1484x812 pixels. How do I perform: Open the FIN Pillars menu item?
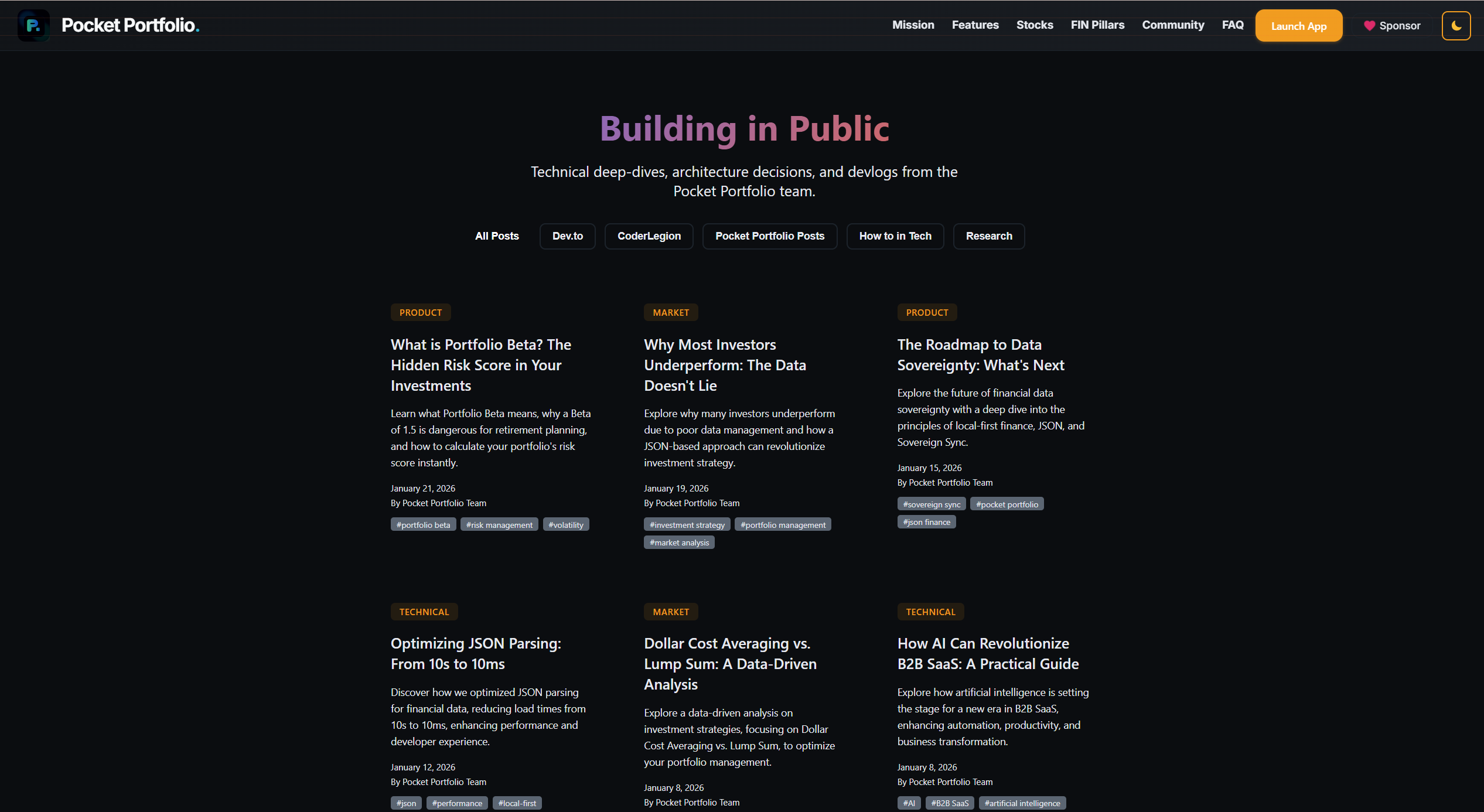coord(1097,25)
